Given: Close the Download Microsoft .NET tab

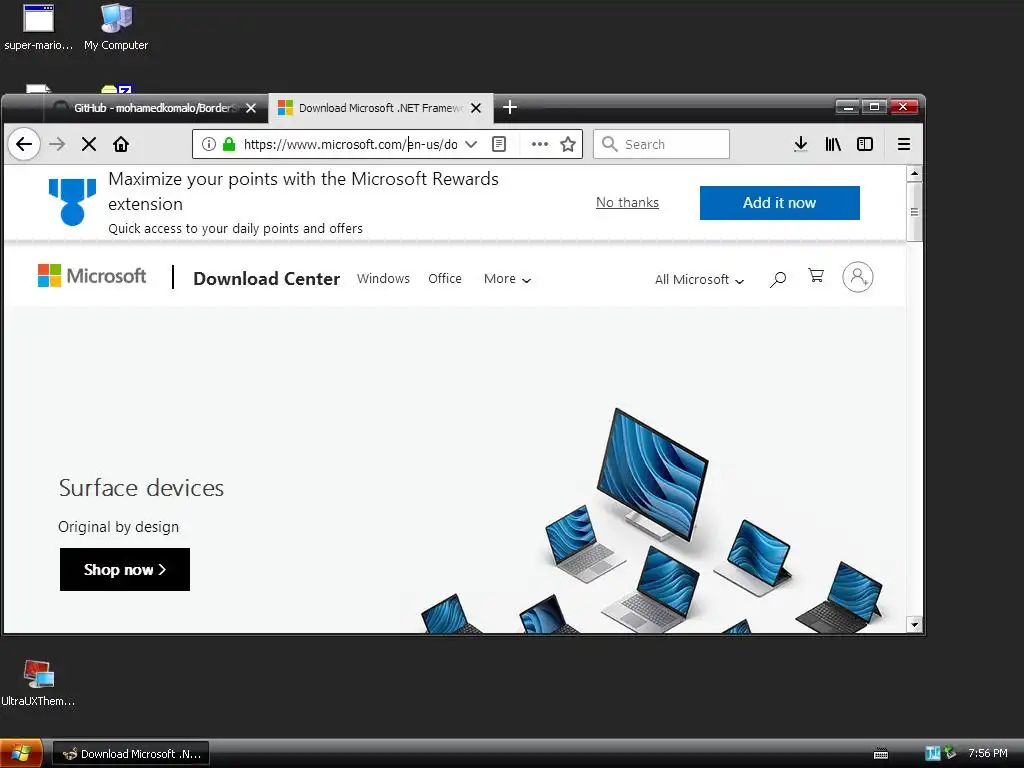Looking at the screenshot, I should point(476,108).
